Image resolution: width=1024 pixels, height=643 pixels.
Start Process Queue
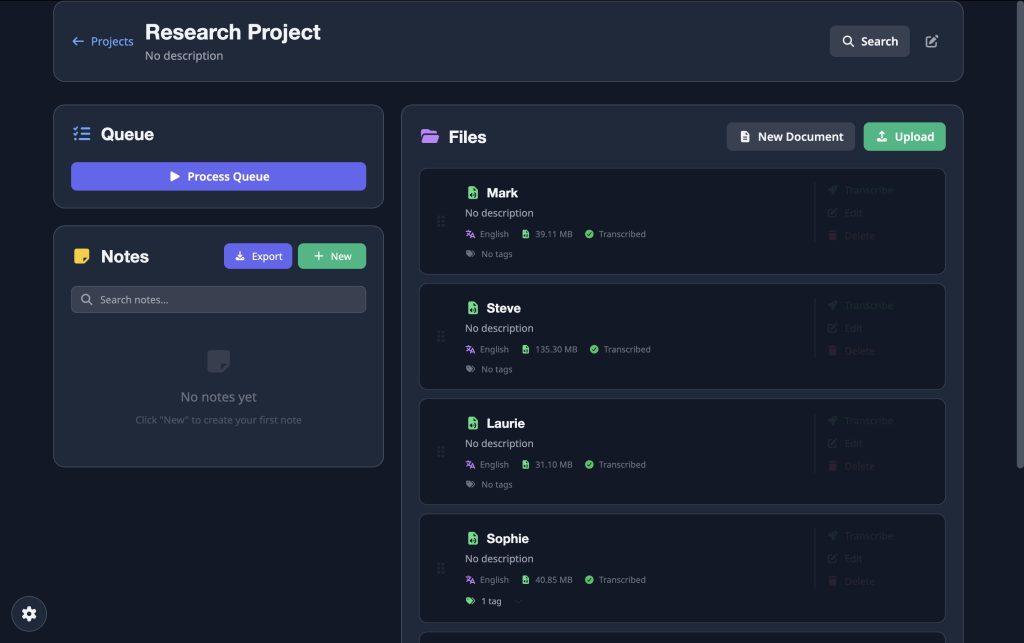219,176
